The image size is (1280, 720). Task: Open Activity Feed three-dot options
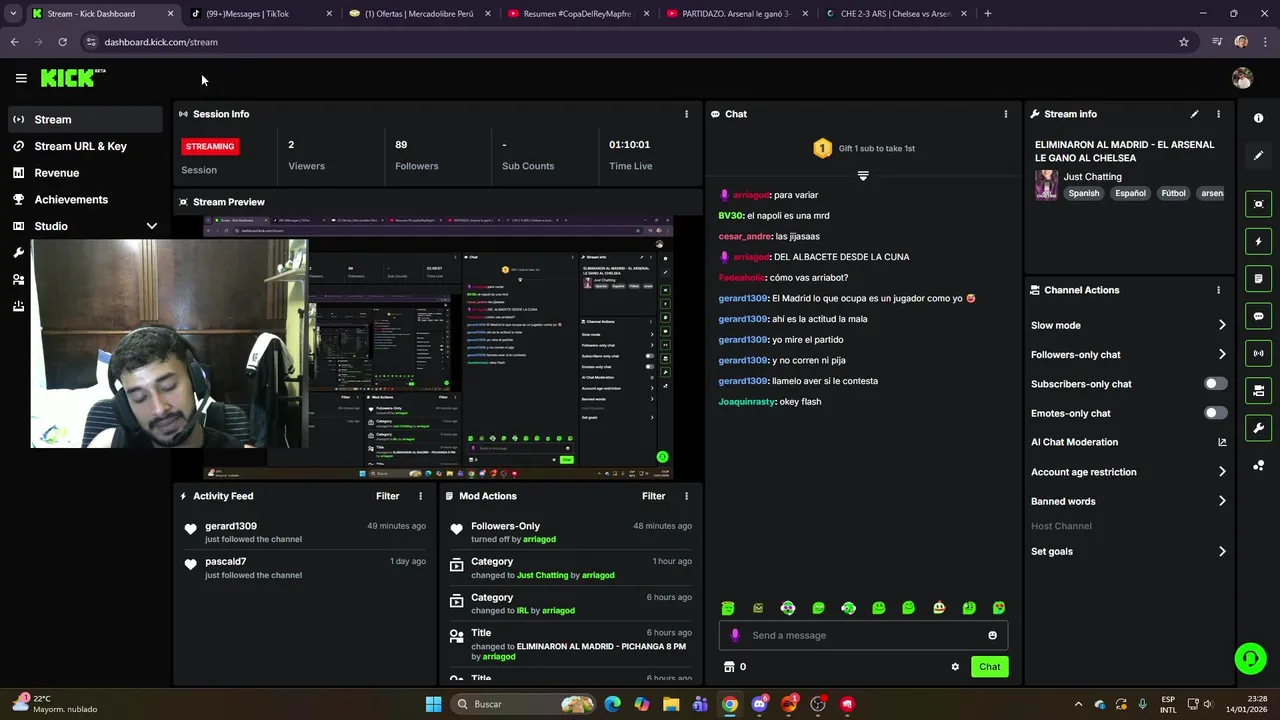point(420,496)
